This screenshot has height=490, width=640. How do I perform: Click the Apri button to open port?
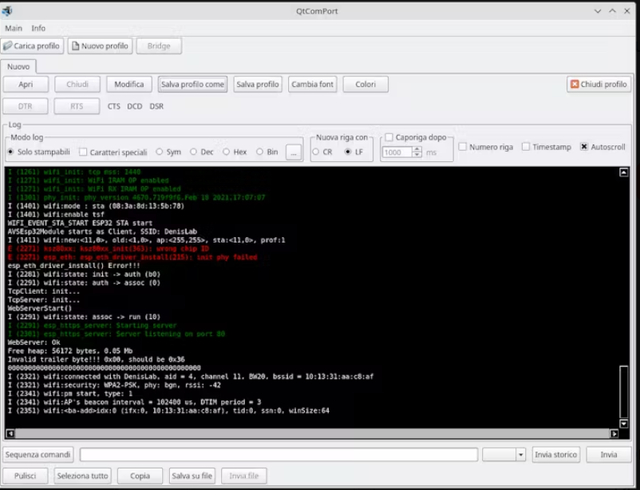(26, 84)
